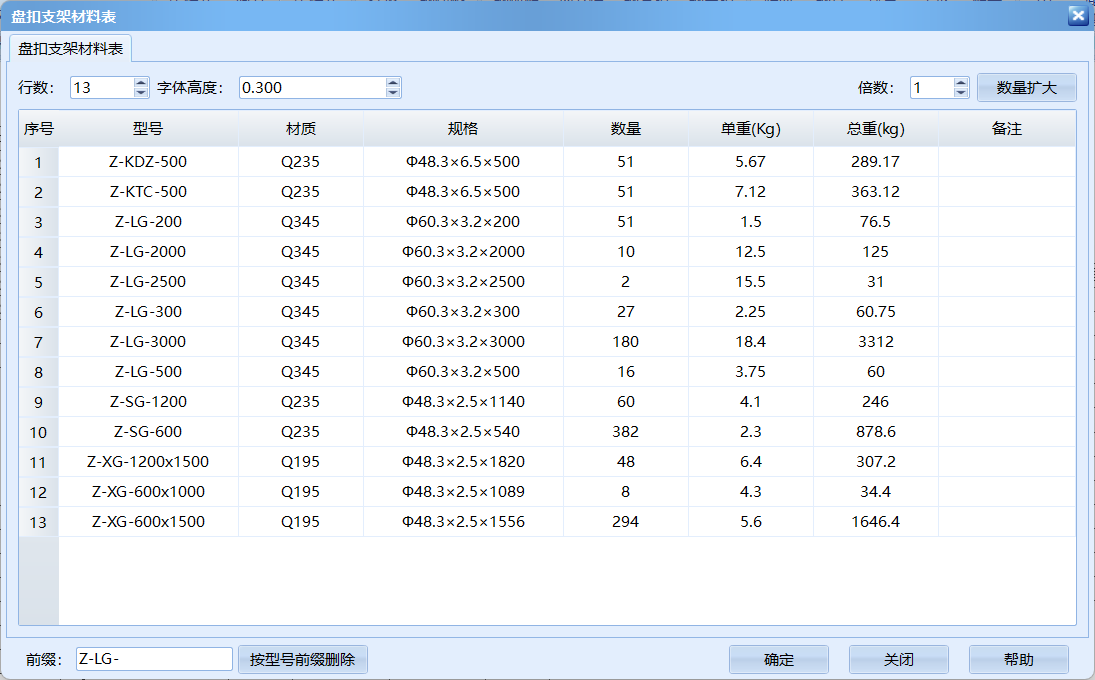Click the 按型号前缀删除 button
The height and width of the screenshot is (680, 1095).
point(301,659)
